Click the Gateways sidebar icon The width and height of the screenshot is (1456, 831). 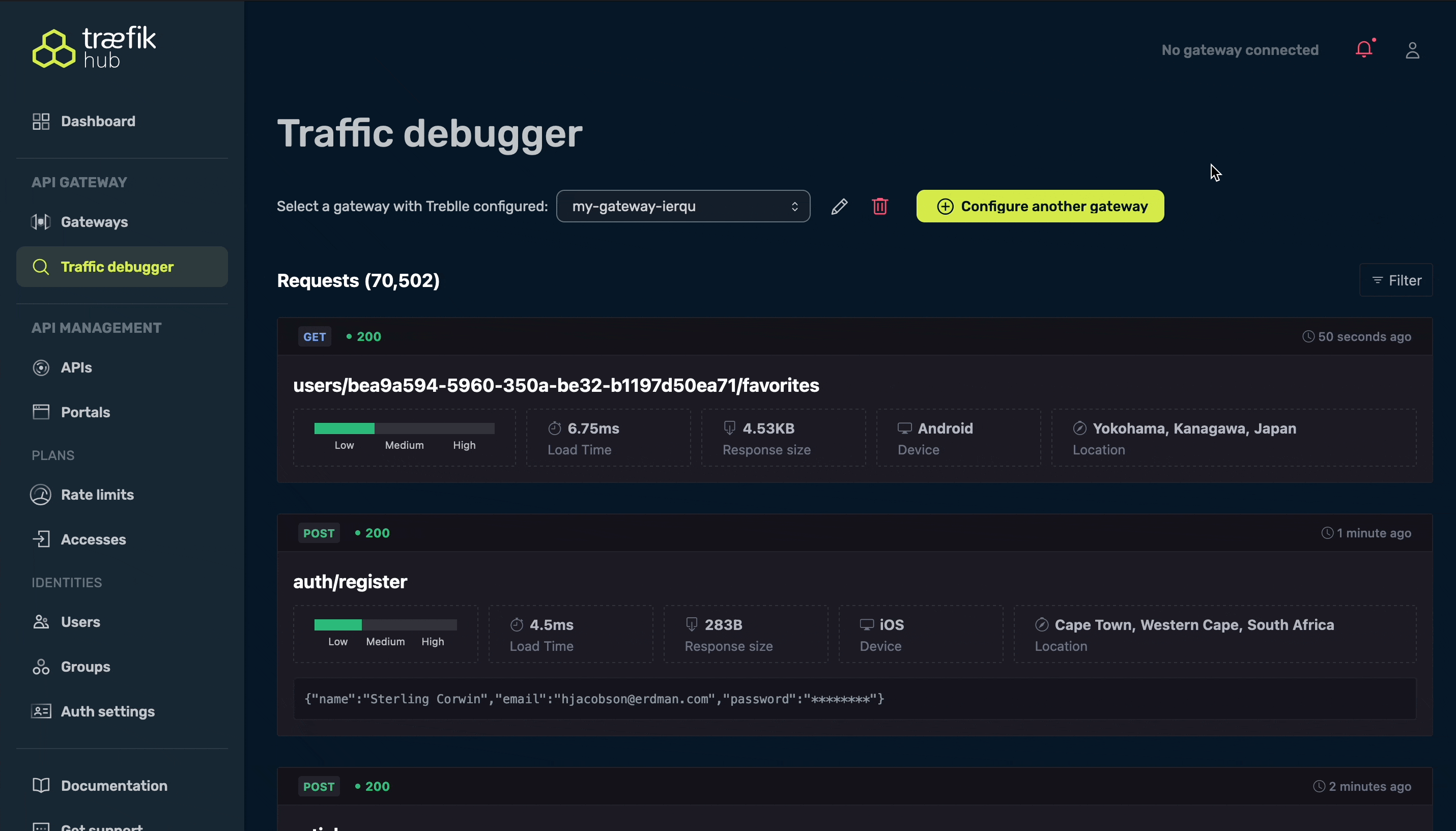coord(41,222)
